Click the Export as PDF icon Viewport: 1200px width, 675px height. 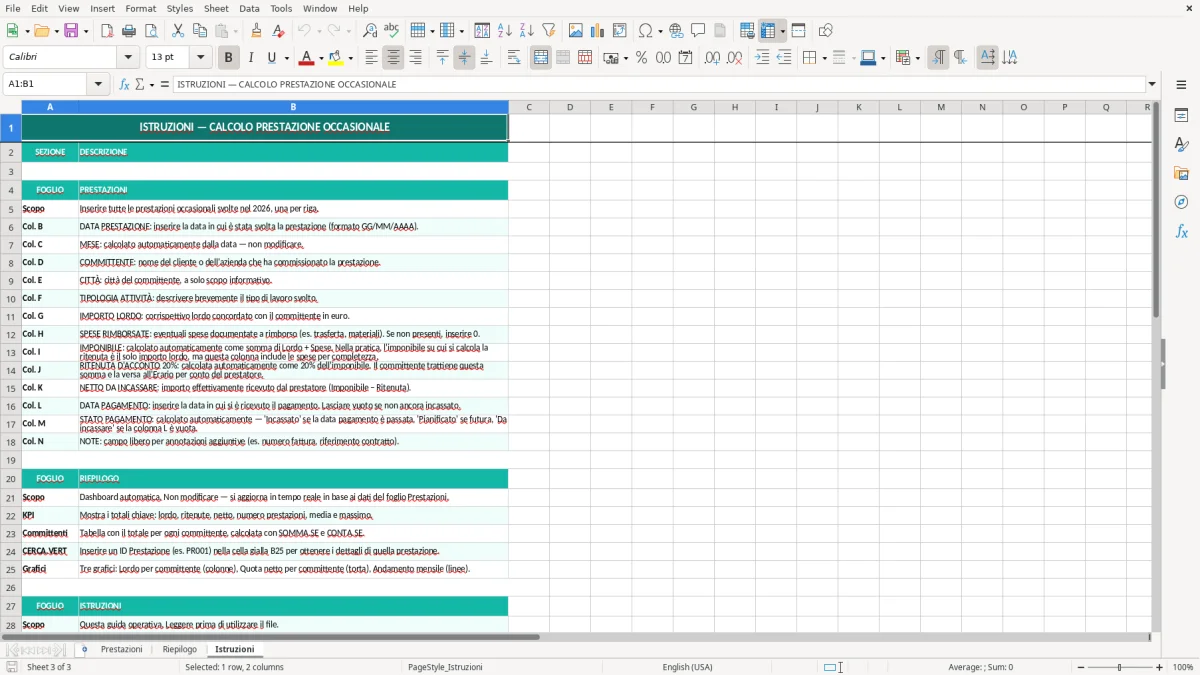[107, 31]
